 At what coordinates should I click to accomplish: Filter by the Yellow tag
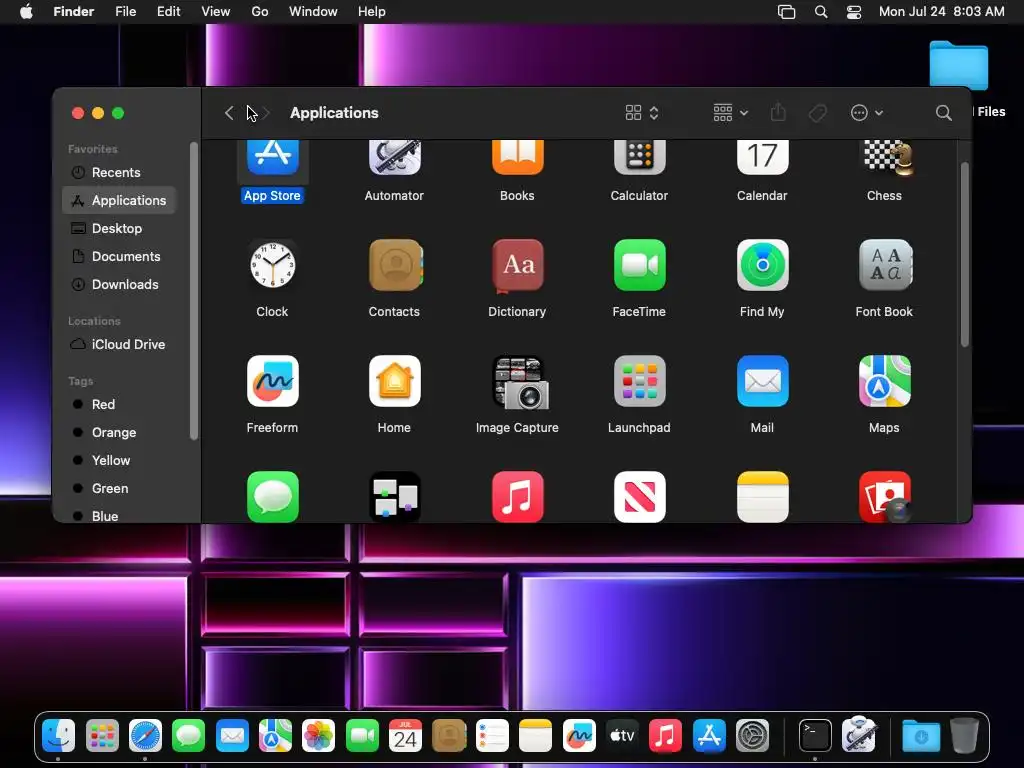(x=119, y=460)
